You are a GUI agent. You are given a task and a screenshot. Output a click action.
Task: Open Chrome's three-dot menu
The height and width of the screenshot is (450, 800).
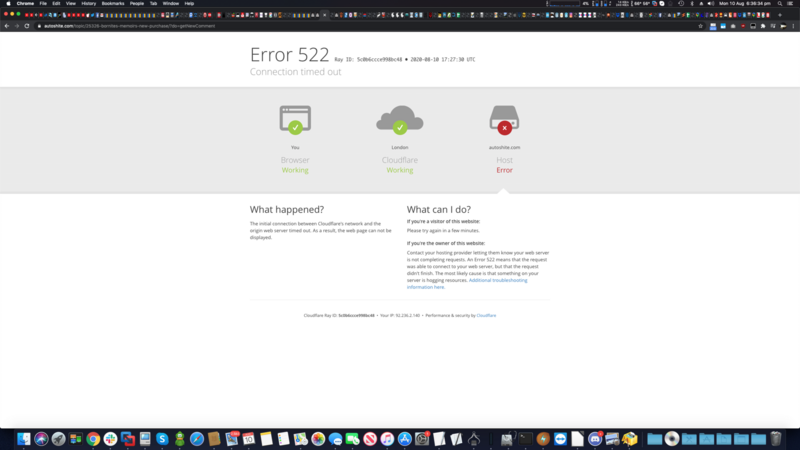[793, 26]
